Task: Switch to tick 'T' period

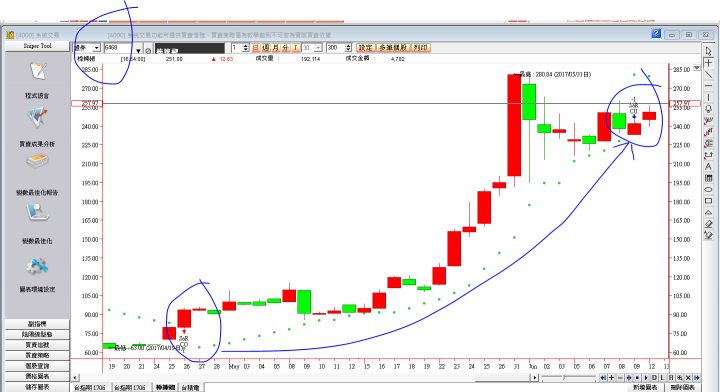Action: point(296,48)
